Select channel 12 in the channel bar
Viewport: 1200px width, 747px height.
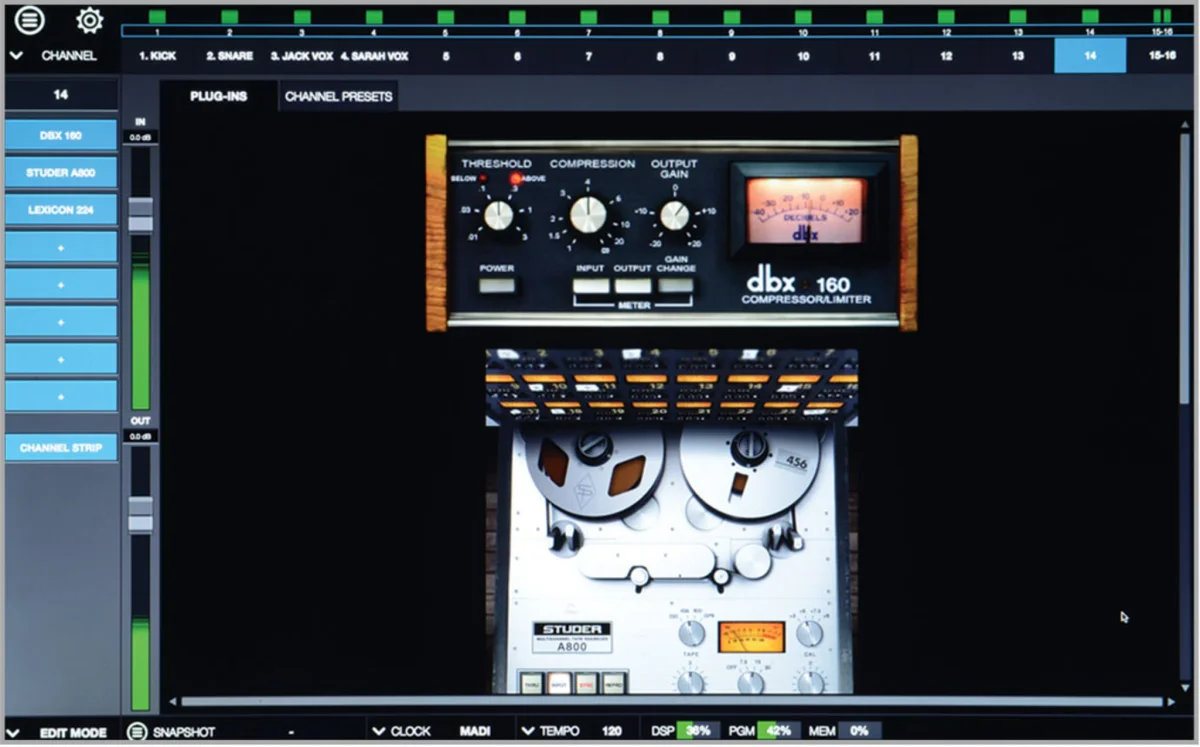click(946, 56)
